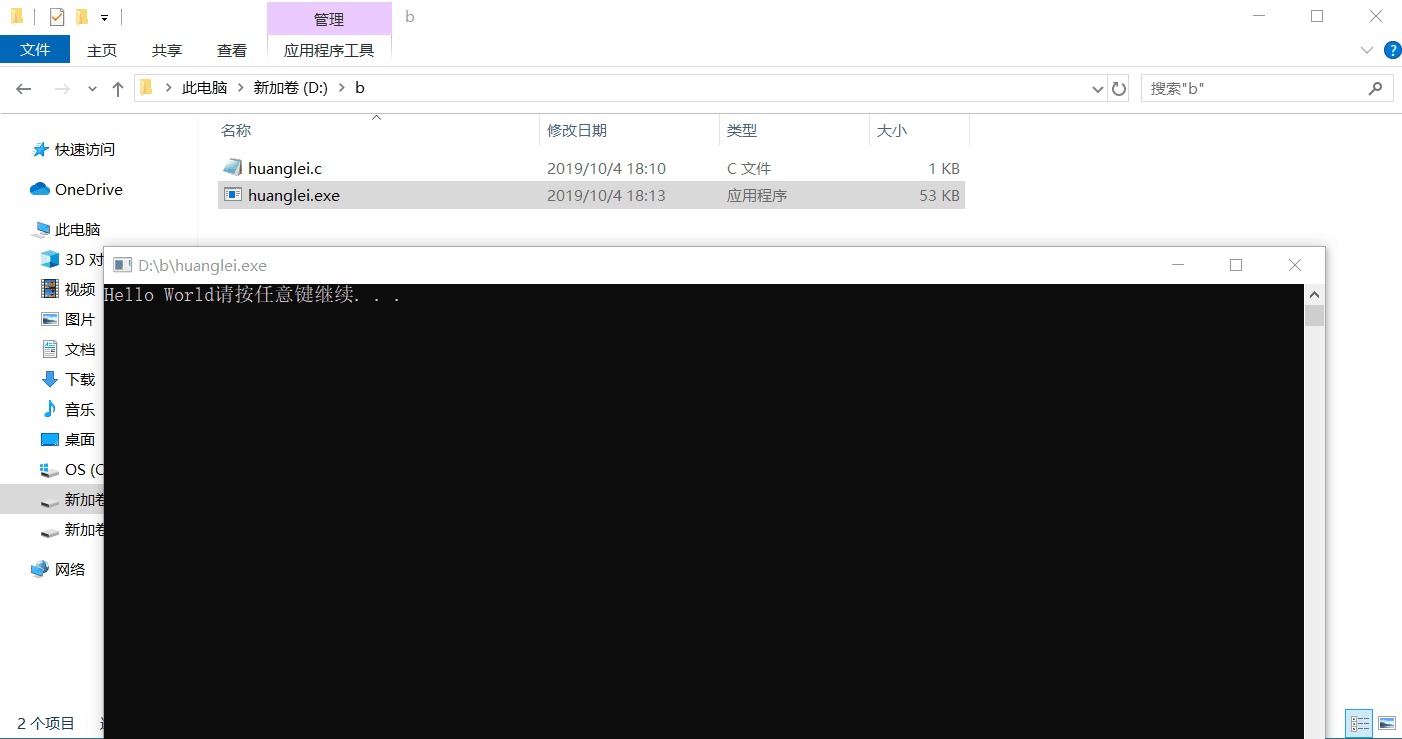Click the 1 KB size cell

(944, 169)
